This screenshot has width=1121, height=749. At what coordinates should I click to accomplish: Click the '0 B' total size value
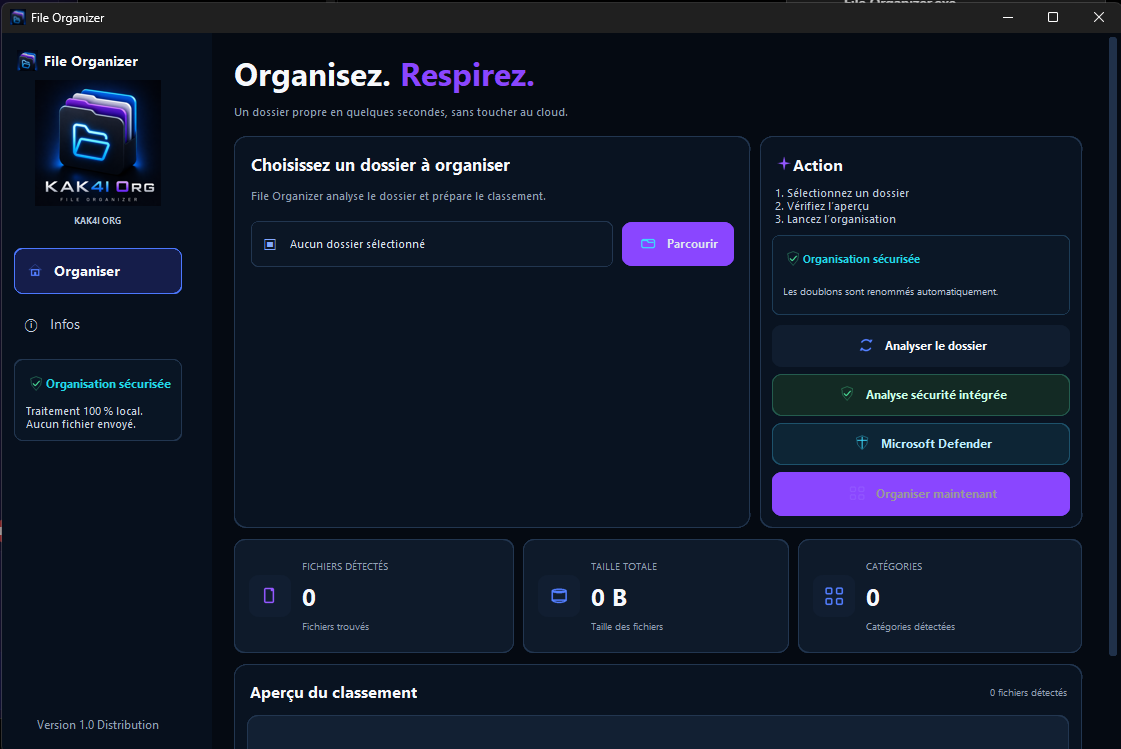[609, 597]
